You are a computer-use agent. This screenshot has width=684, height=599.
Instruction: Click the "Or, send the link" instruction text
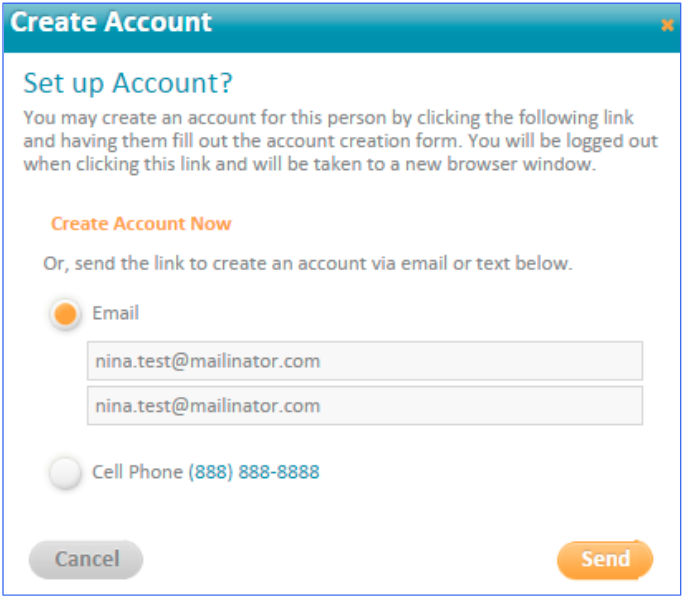[308, 264]
